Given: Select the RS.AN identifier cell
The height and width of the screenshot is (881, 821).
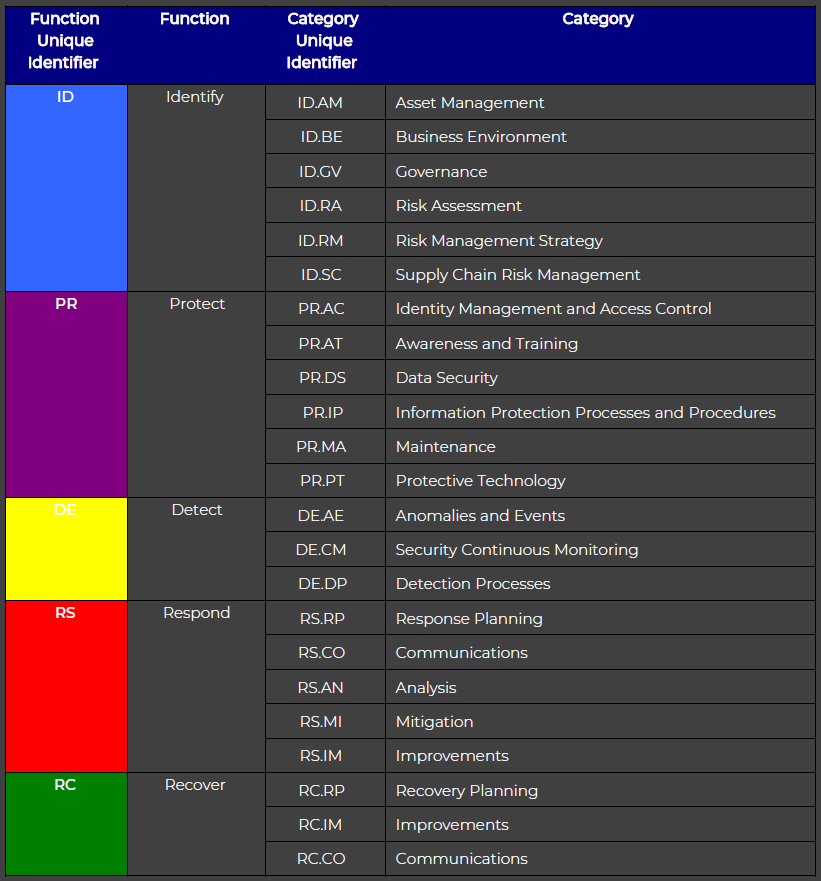Looking at the screenshot, I should coord(325,687).
